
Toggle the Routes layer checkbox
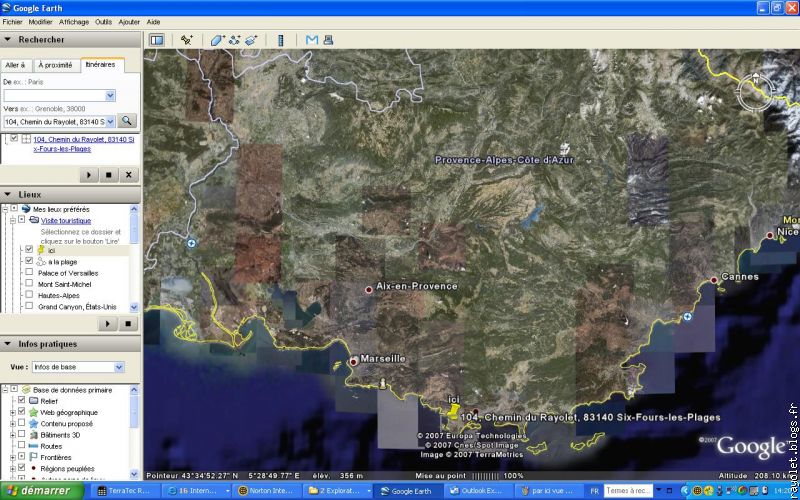tap(21, 446)
